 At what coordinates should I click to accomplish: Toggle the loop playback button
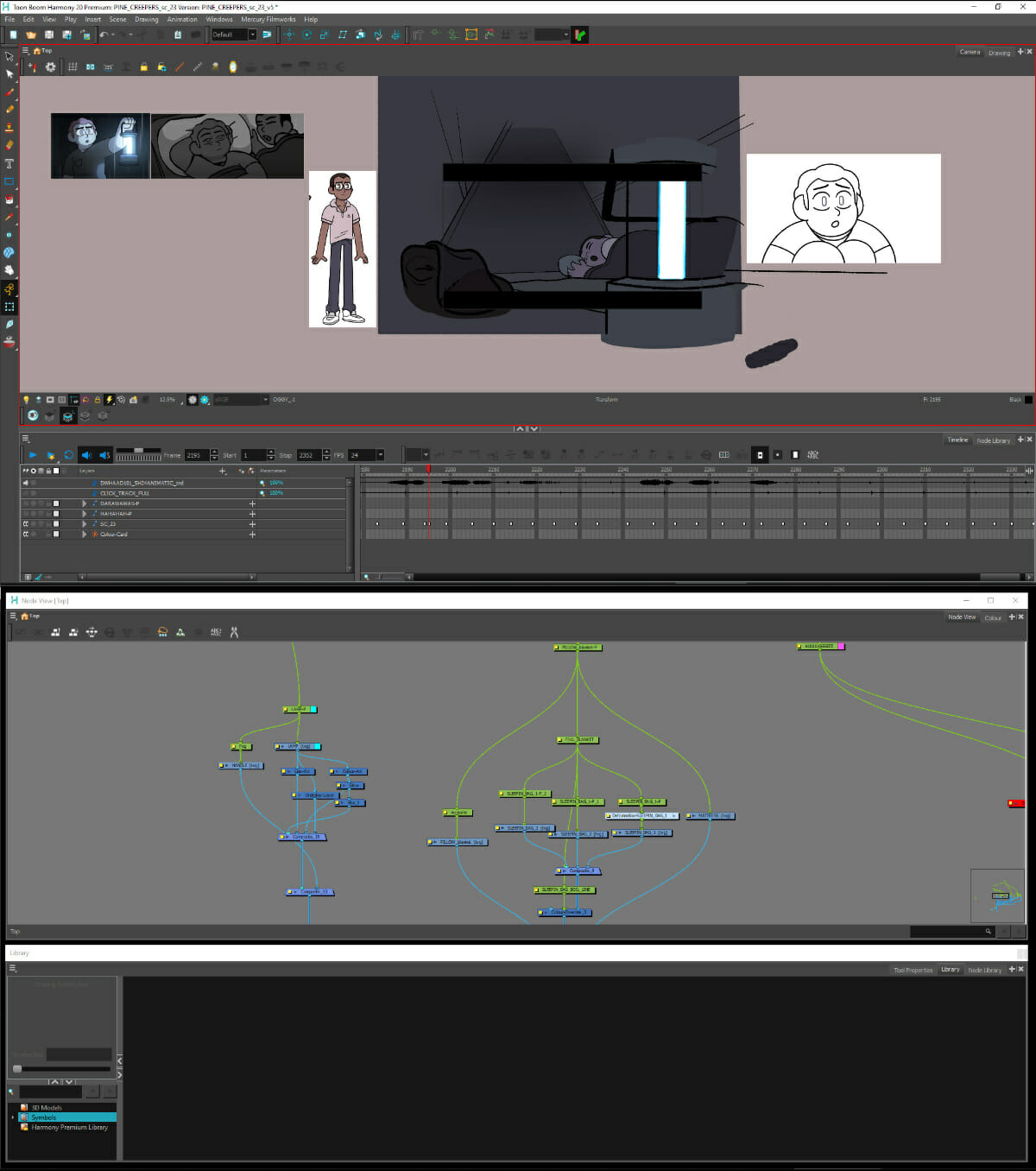[68, 455]
